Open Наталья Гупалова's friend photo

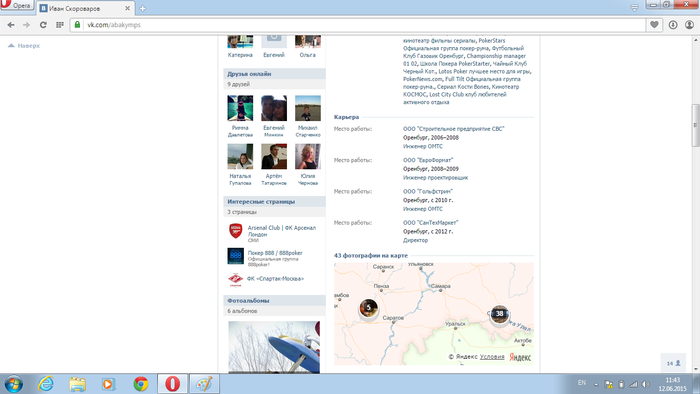tap(240, 156)
